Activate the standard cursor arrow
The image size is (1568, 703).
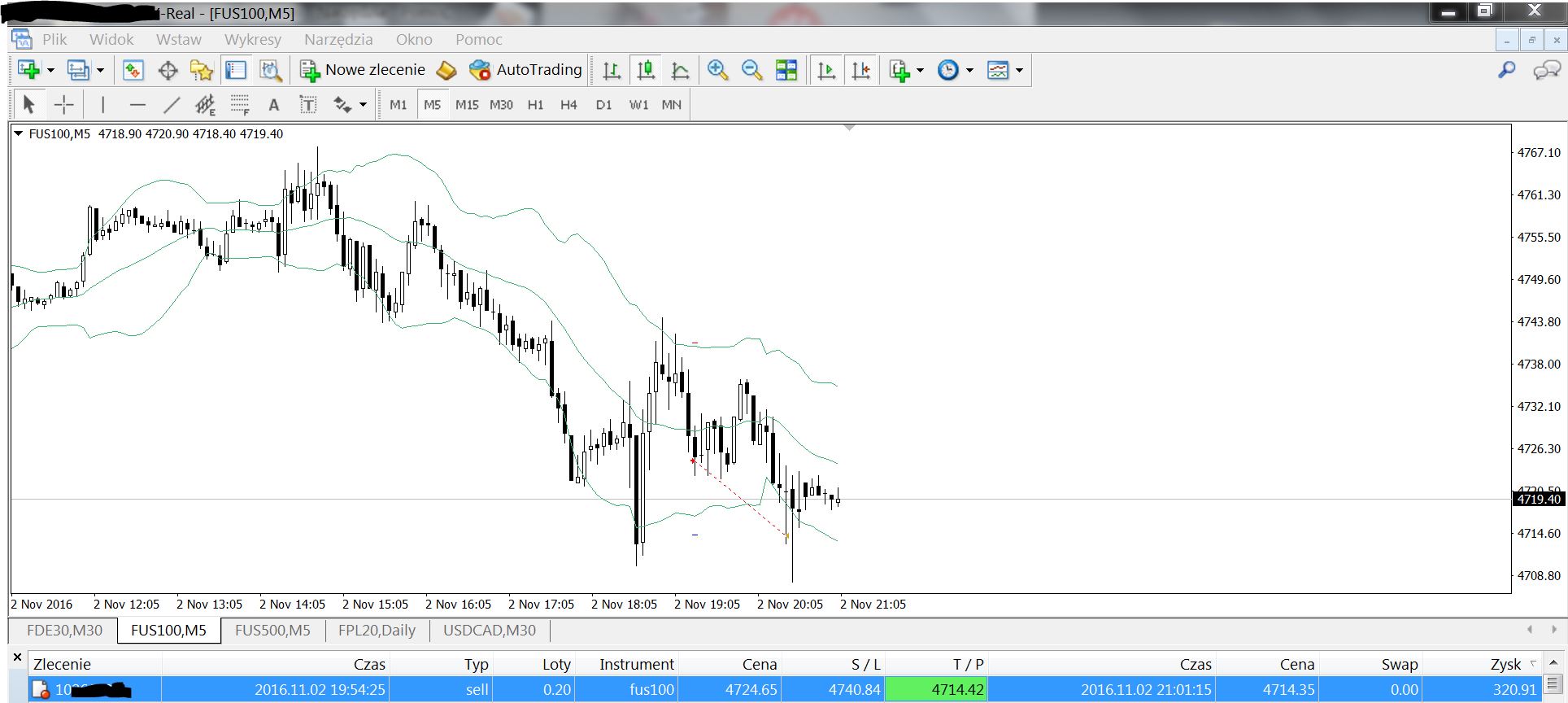point(29,104)
